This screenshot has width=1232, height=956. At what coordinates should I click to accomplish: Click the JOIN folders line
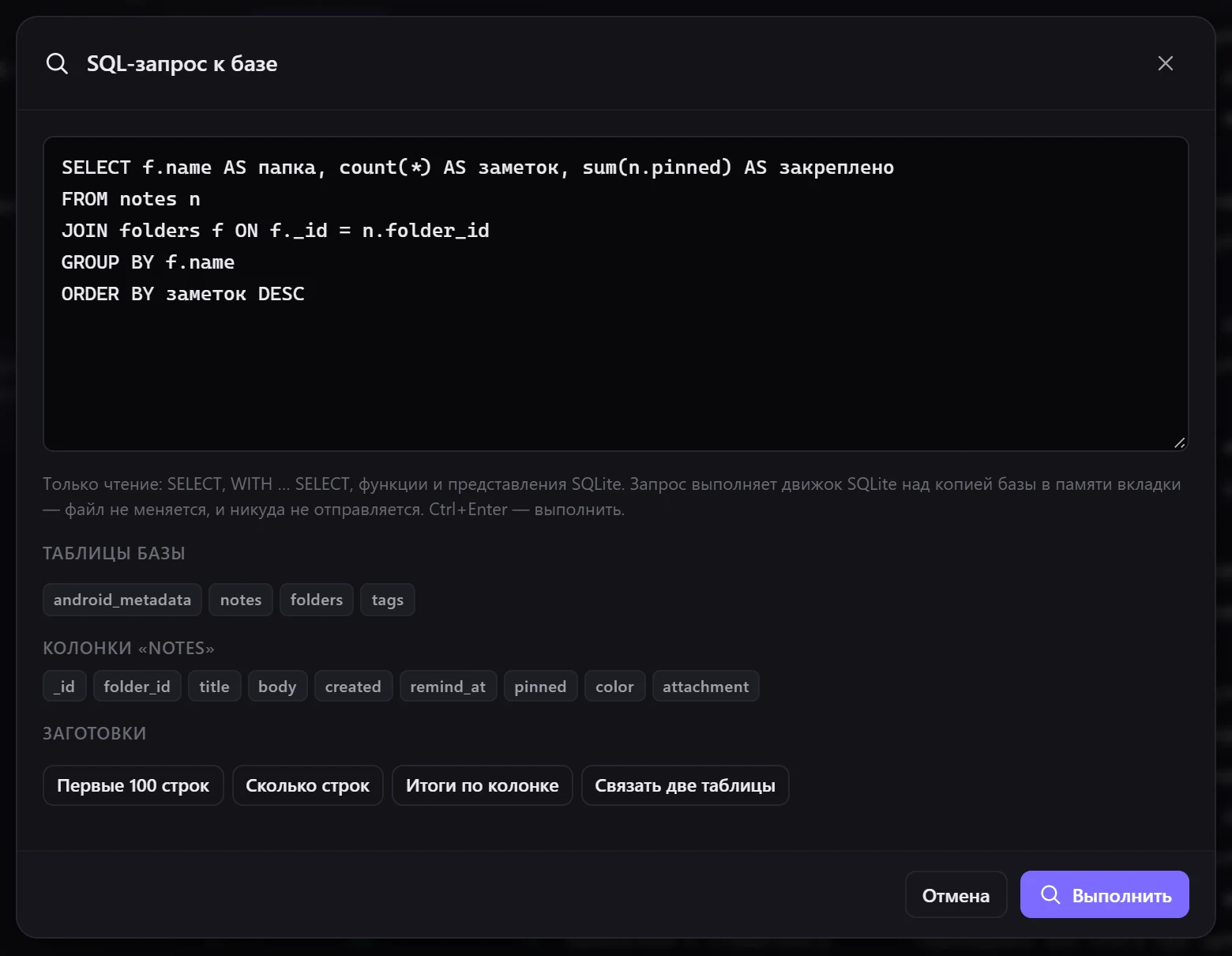coord(276,231)
